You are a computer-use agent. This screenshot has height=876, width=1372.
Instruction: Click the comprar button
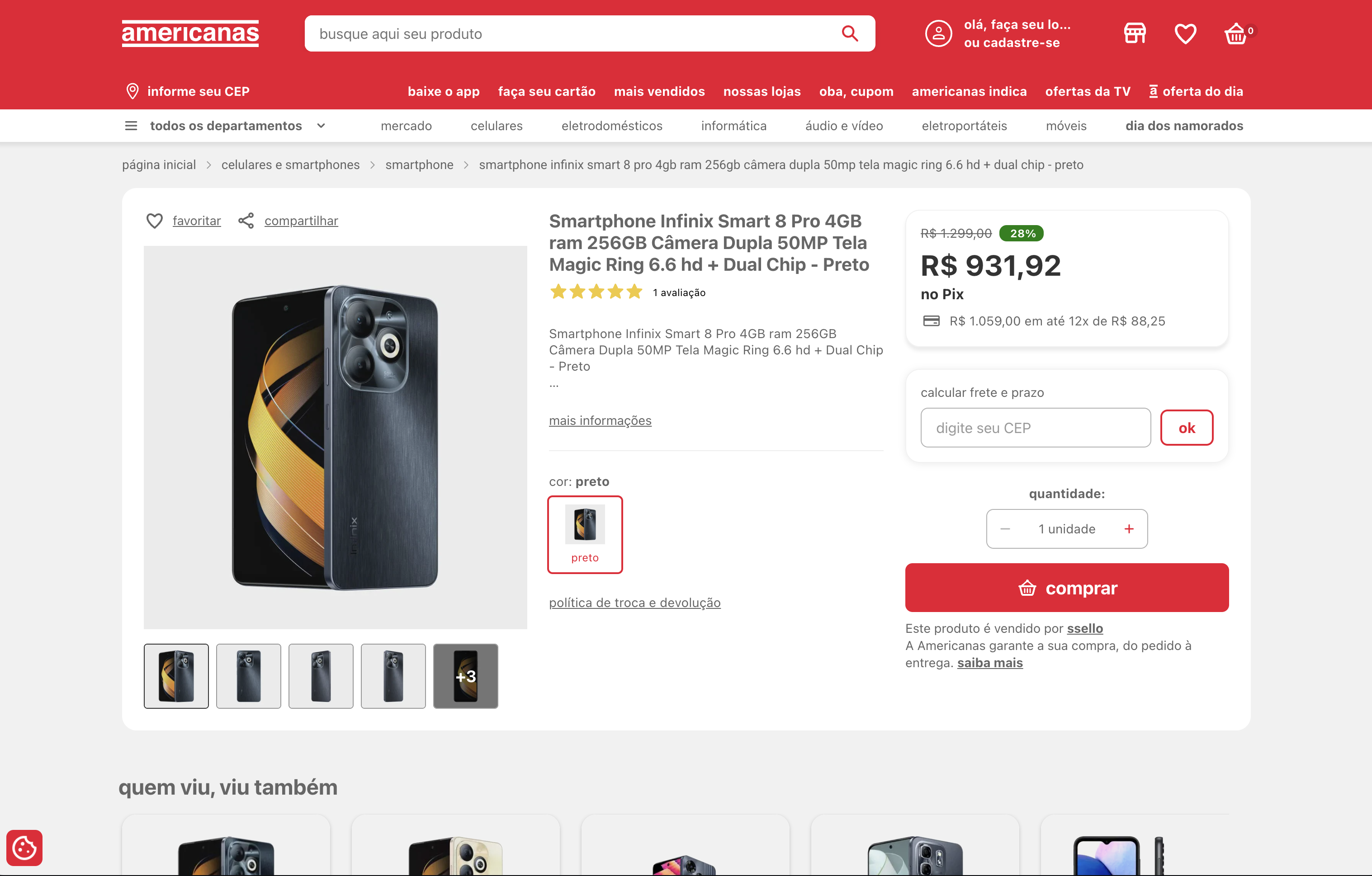[x=1067, y=588]
